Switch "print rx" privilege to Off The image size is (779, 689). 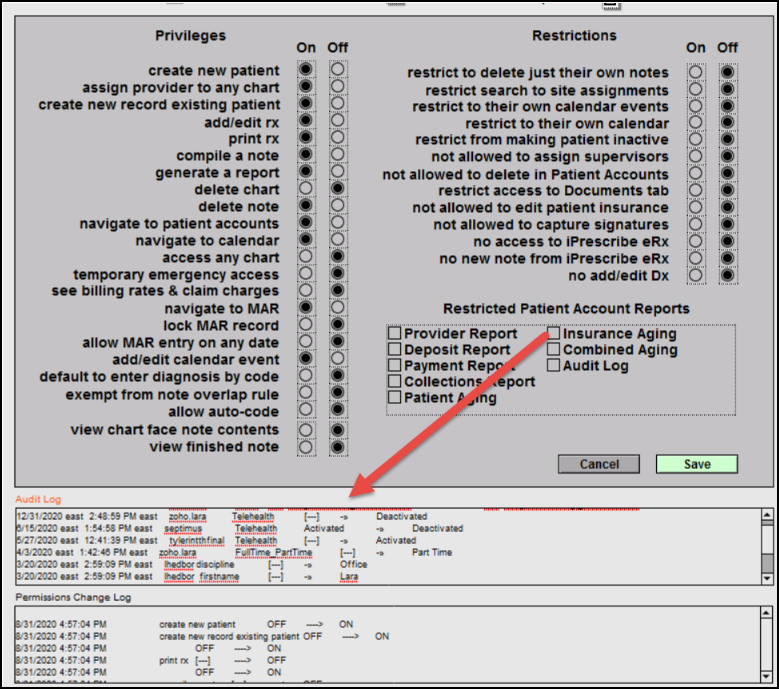[338, 138]
